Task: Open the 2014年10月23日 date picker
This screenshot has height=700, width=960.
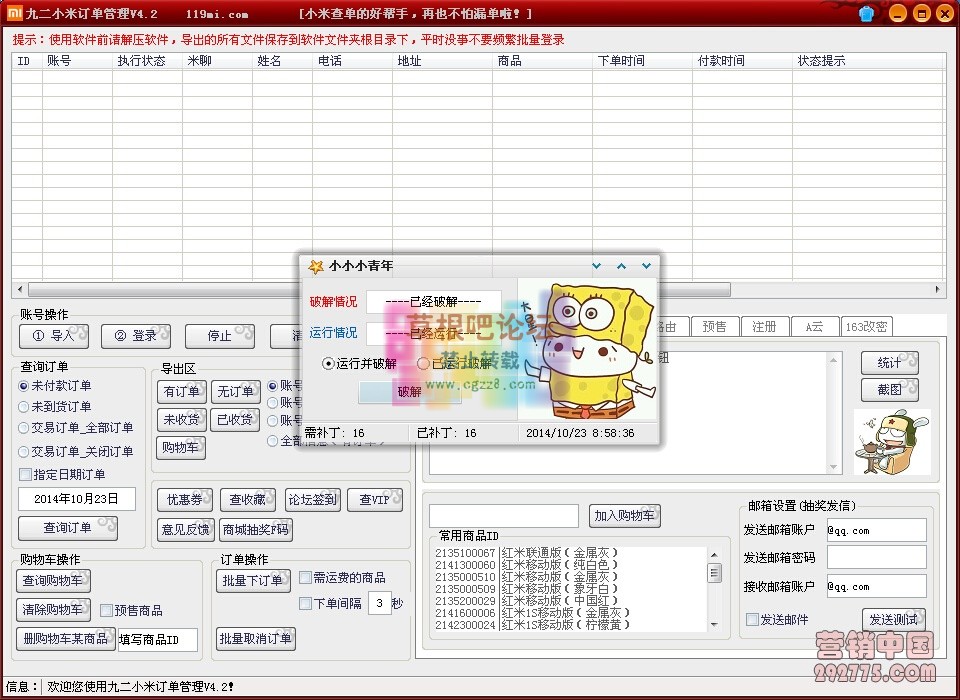Action: click(x=77, y=499)
